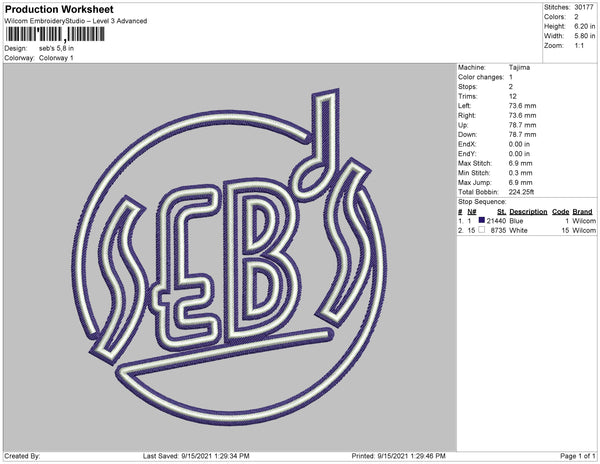Click the 'Color changes:' label
The height and width of the screenshot is (464, 600).
[481, 77]
